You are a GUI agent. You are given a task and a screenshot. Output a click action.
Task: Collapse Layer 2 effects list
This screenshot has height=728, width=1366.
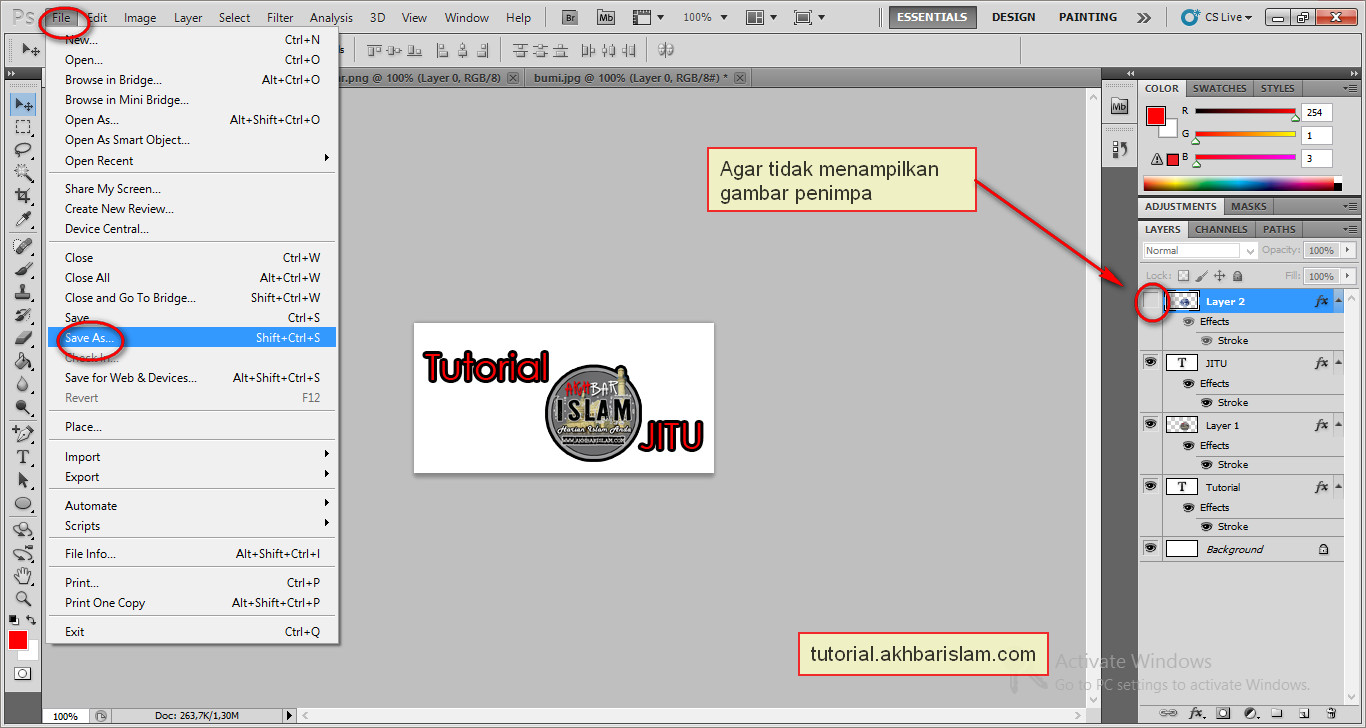pos(1338,301)
